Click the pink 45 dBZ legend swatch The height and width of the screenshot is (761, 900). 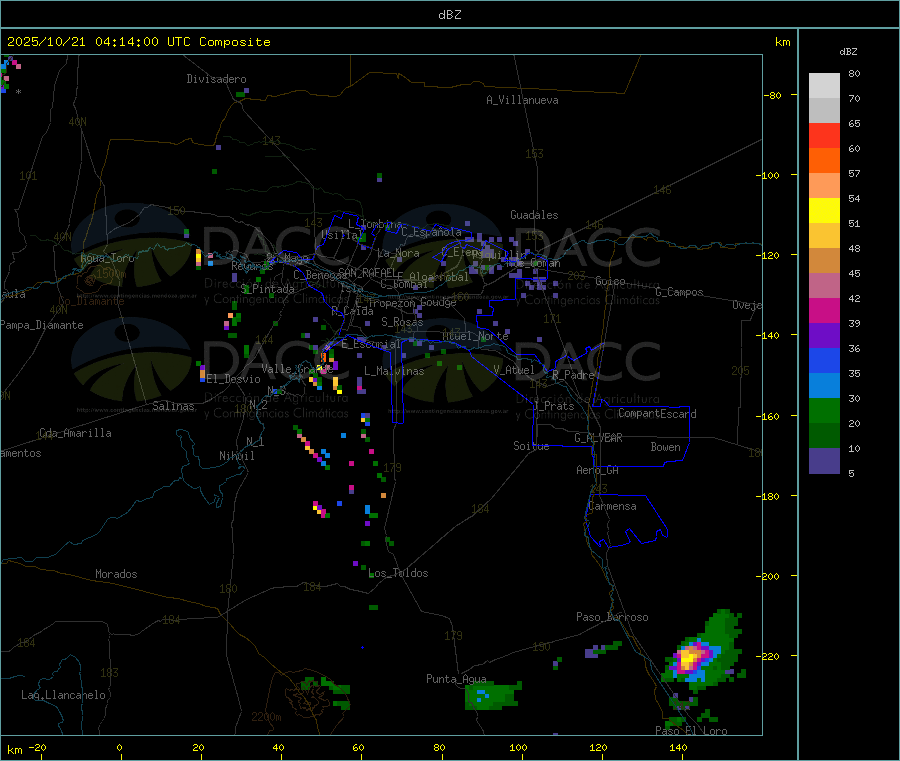(x=824, y=285)
